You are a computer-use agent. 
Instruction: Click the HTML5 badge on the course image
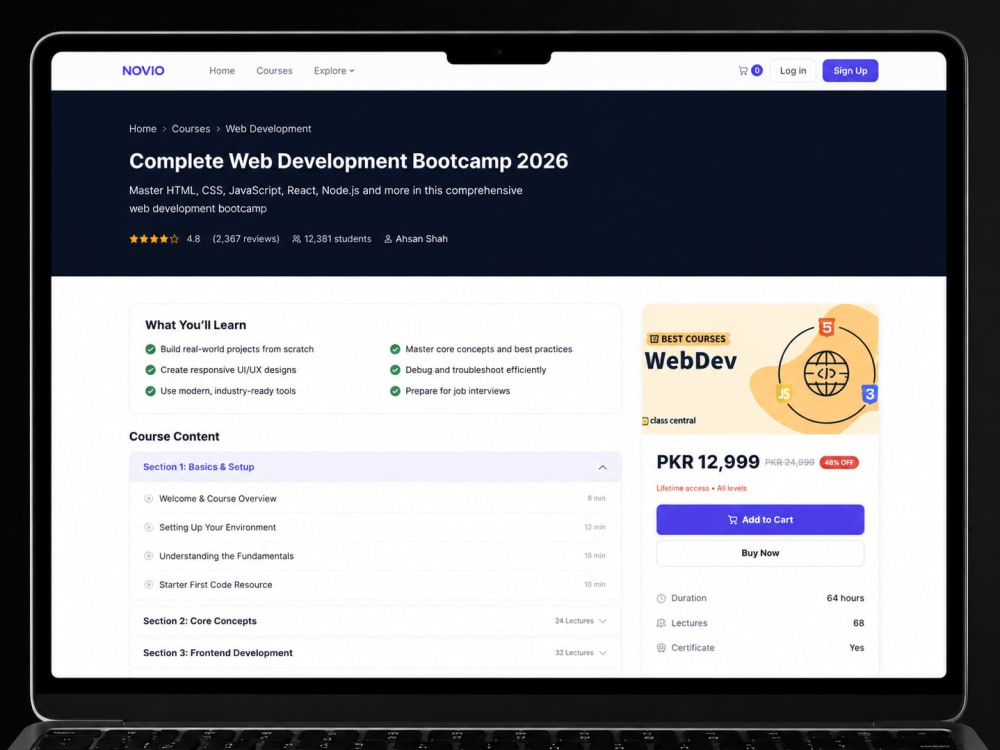click(x=827, y=328)
